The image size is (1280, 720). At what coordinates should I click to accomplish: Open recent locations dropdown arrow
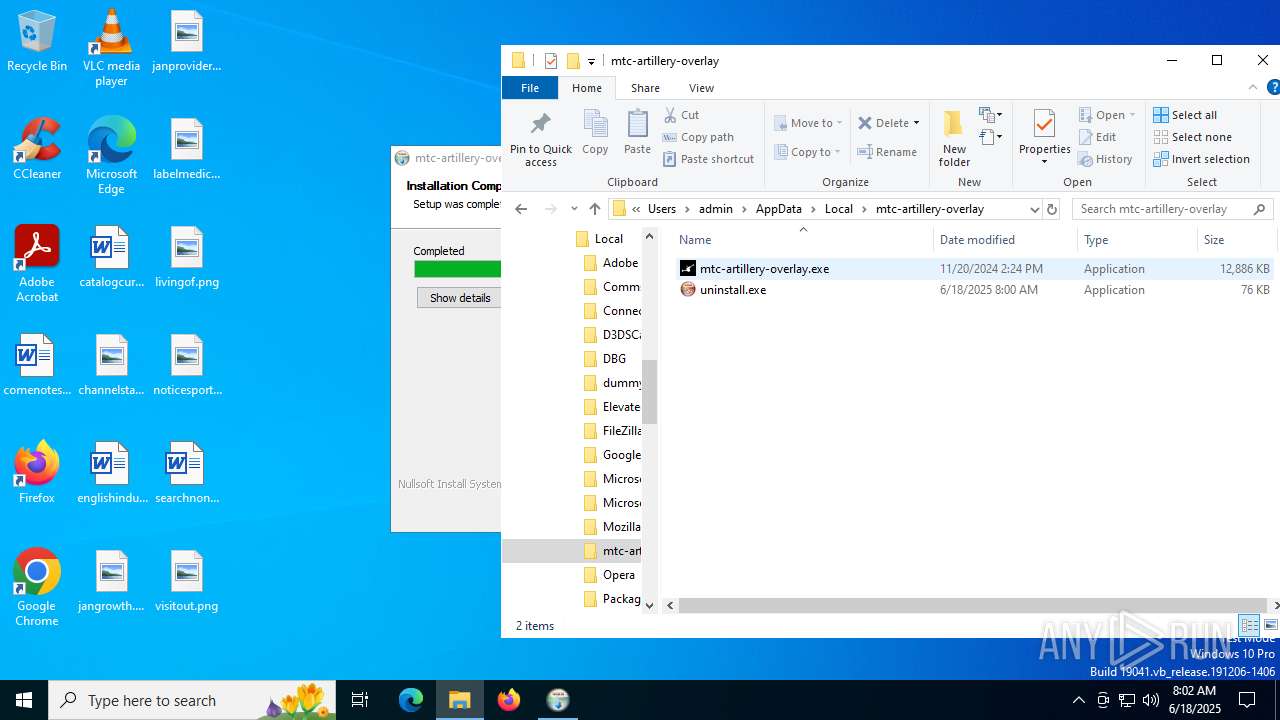574,209
